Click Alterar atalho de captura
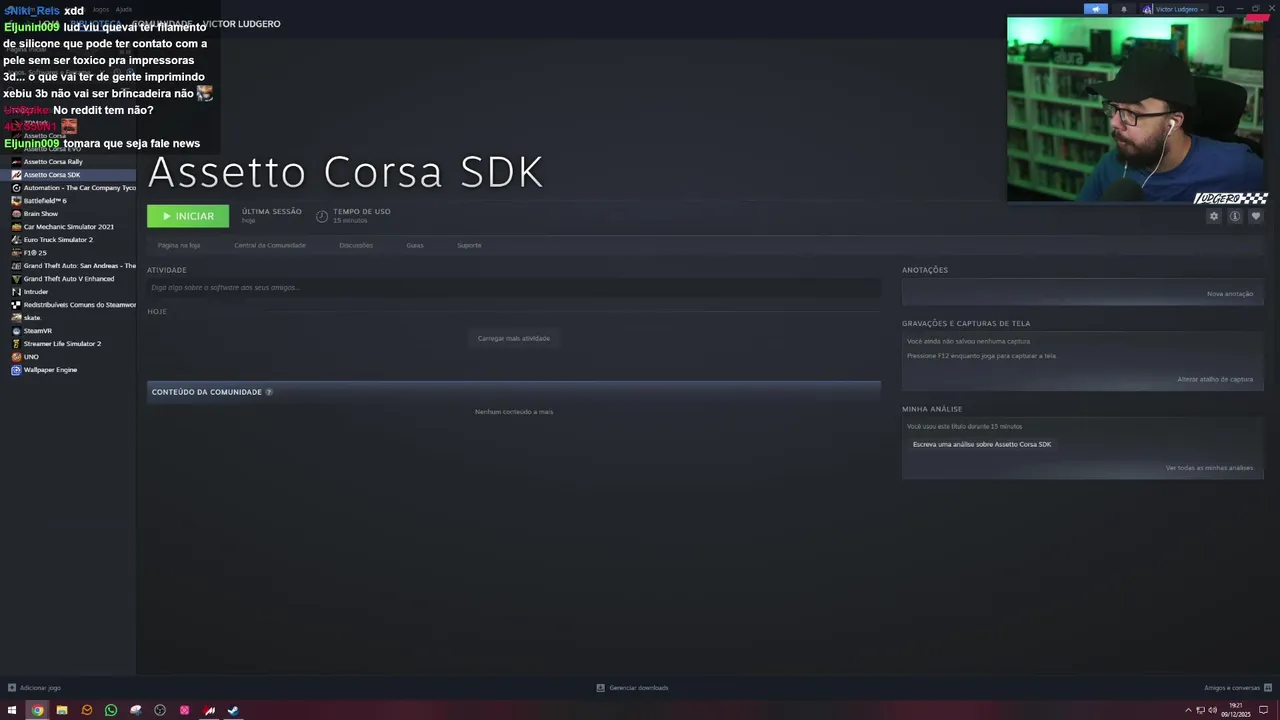Image resolution: width=1280 pixels, height=720 pixels. pos(1215,379)
